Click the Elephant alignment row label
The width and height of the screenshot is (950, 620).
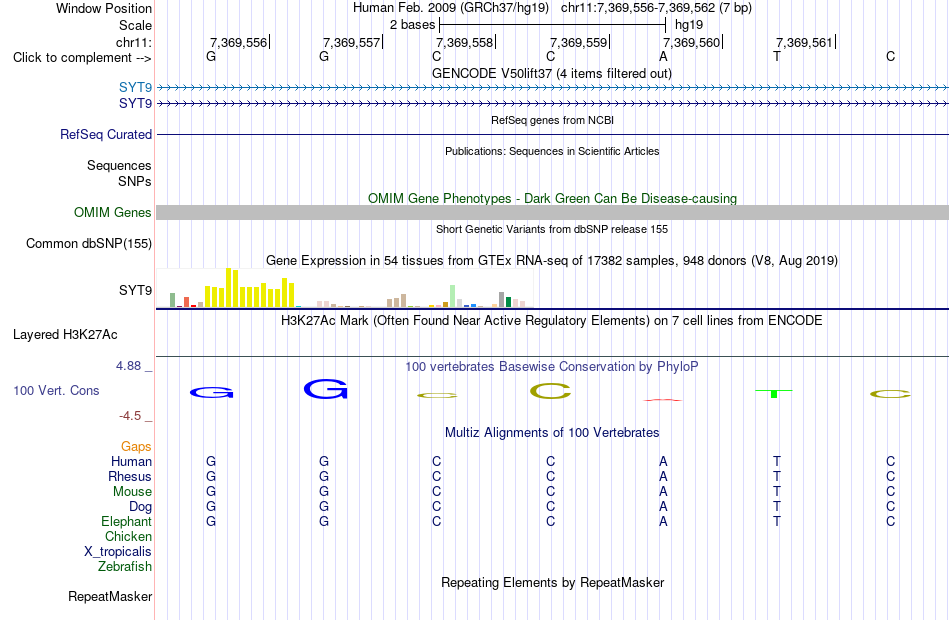[x=126, y=522]
